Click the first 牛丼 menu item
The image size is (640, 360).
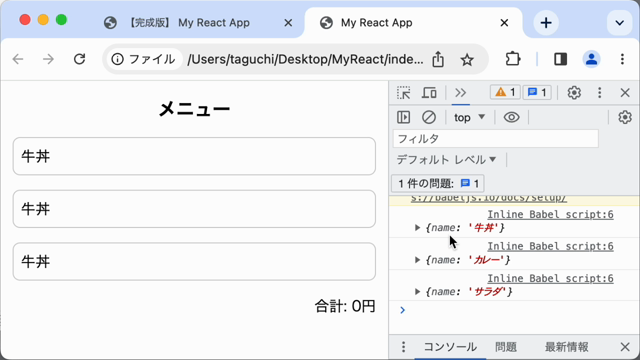194,156
